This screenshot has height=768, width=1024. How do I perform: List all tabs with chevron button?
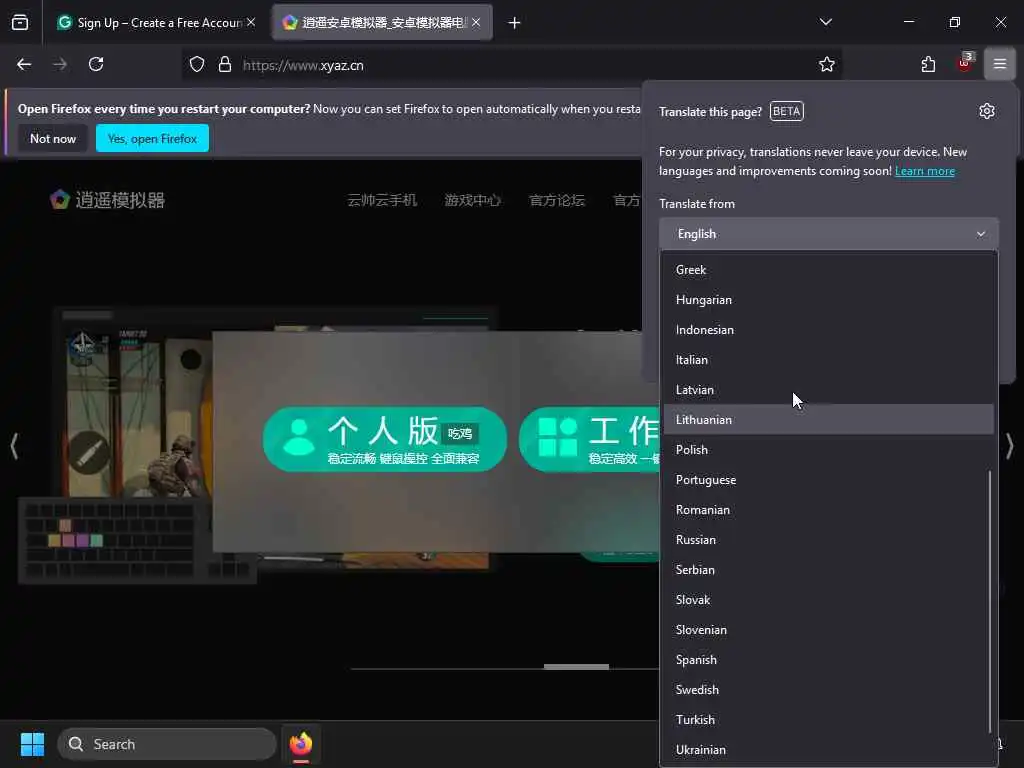[825, 22]
